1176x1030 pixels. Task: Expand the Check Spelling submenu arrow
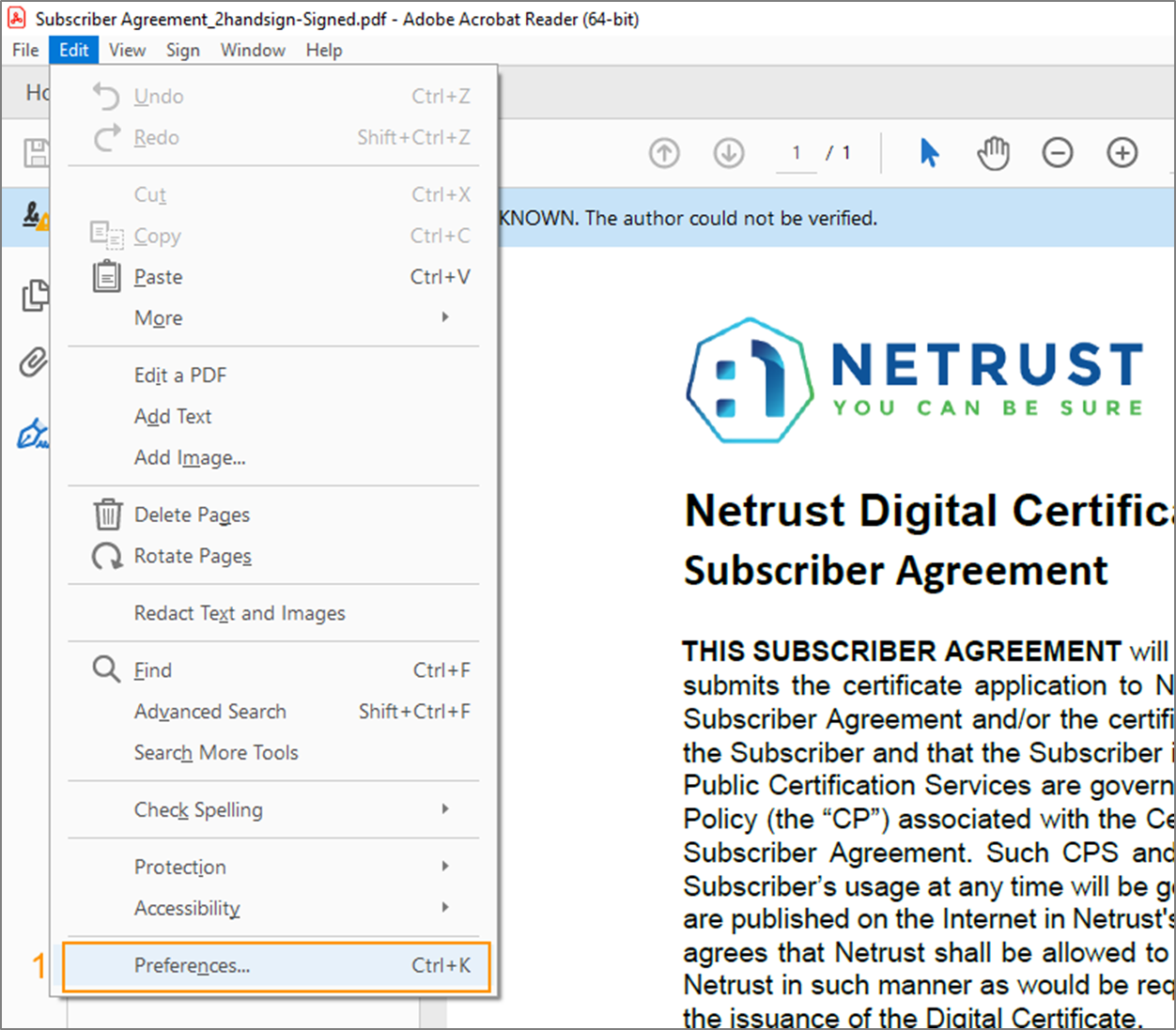coord(445,808)
